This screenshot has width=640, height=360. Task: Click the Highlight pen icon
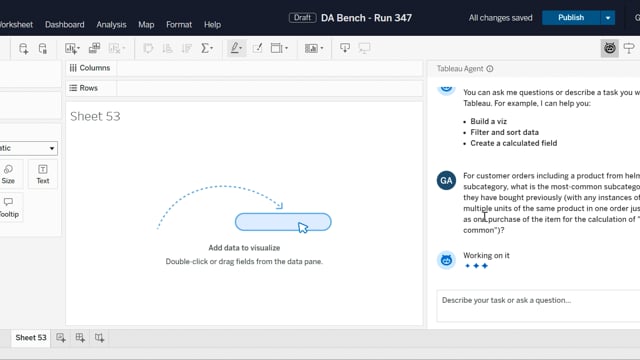(x=235, y=48)
